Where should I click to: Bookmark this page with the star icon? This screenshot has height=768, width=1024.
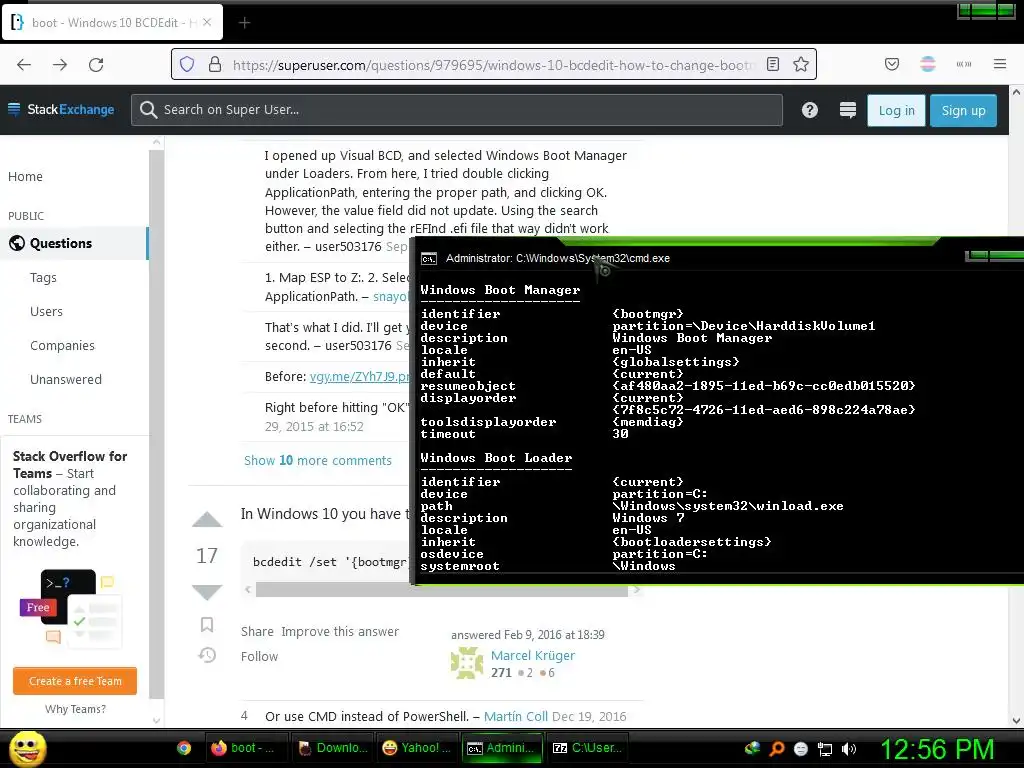click(x=801, y=64)
